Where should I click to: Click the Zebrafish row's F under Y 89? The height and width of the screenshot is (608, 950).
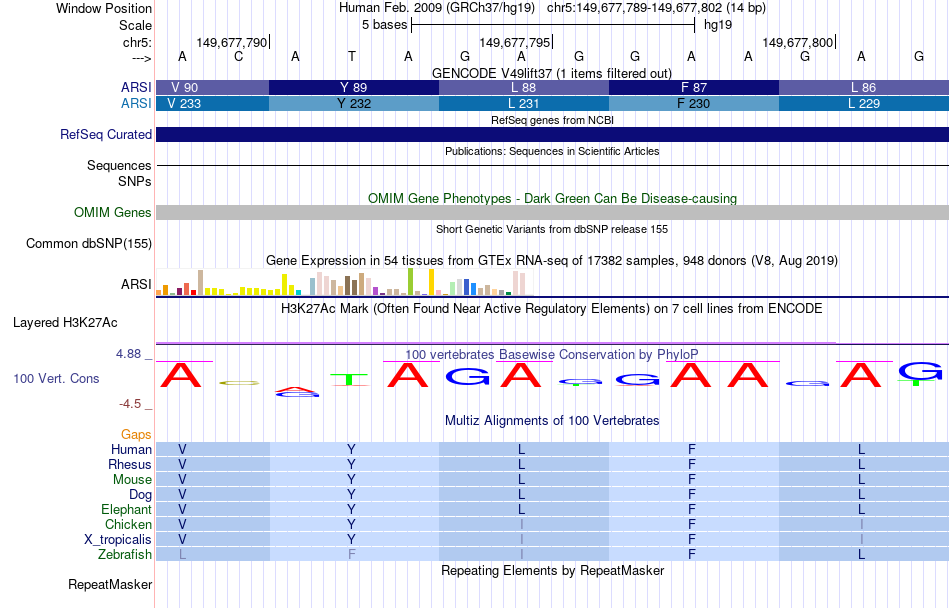pos(351,554)
